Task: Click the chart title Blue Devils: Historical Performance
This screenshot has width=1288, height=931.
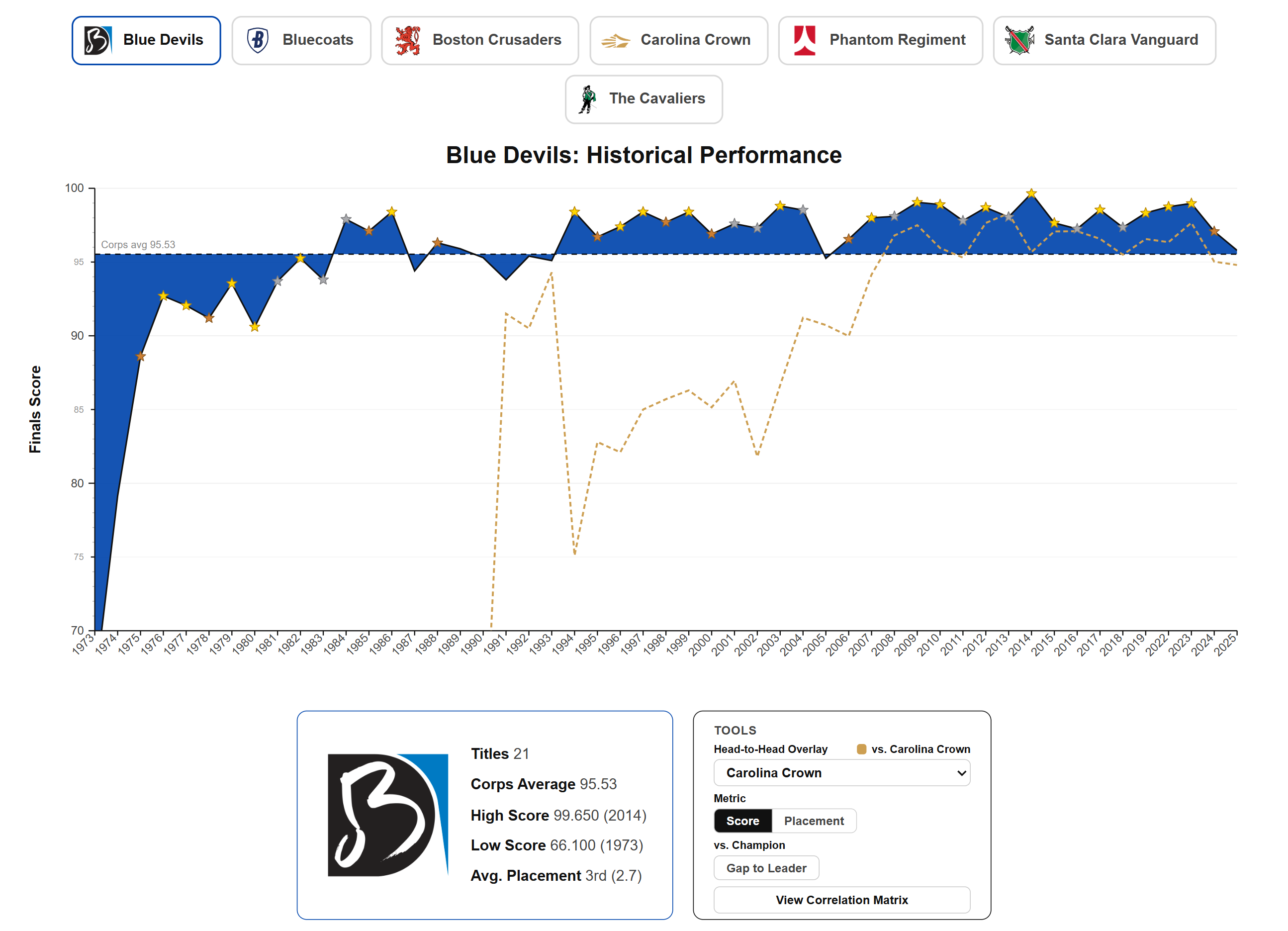Action: (x=644, y=155)
